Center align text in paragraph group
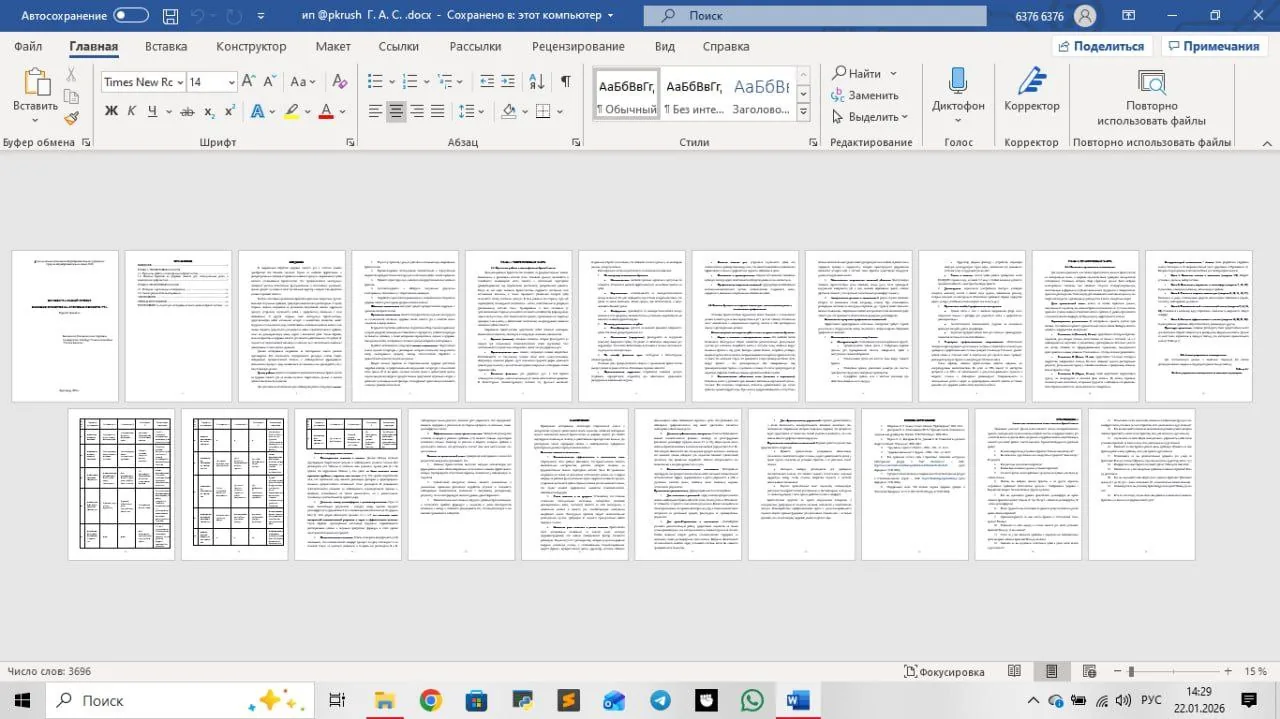This screenshot has height=719, width=1280. [x=397, y=111]
